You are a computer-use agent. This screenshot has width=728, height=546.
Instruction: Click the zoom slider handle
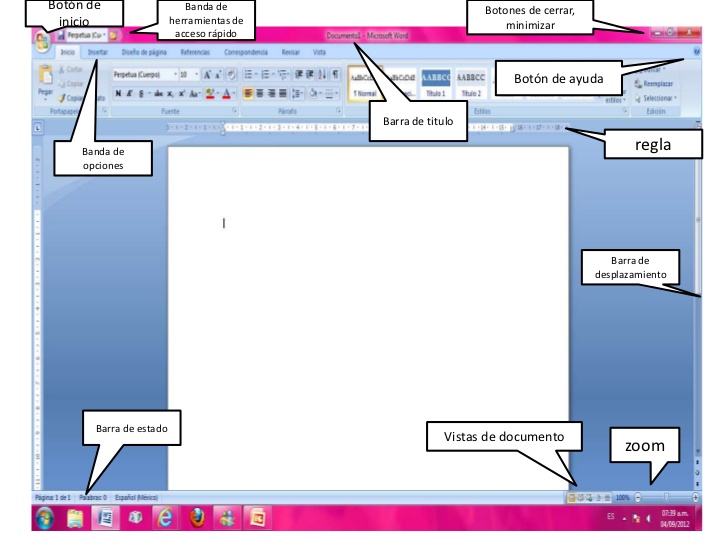coord(666,497)
